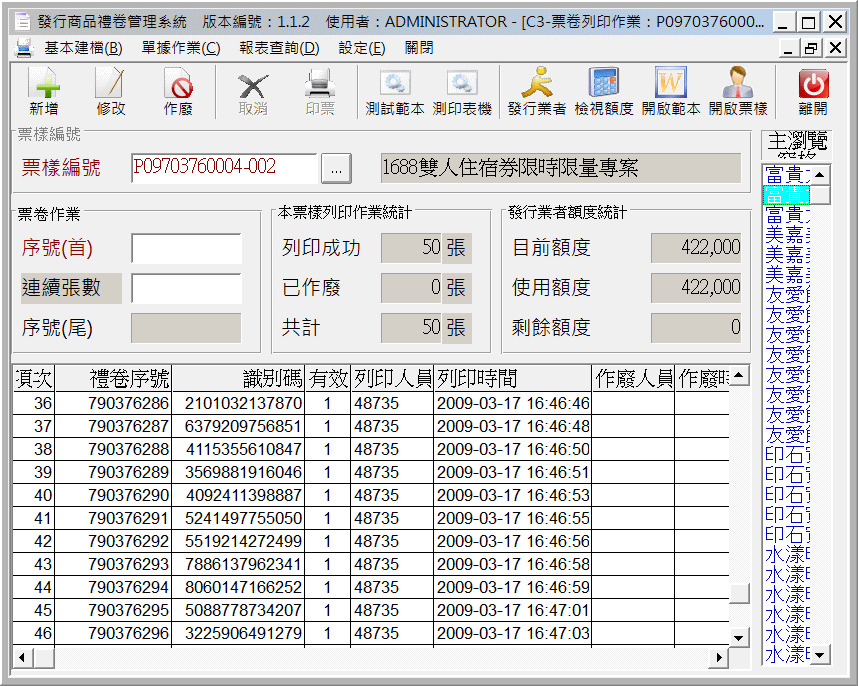This screenshot has height=686, width=858.
Task: Click the 列印人員 column header
Action: point(392,378)
